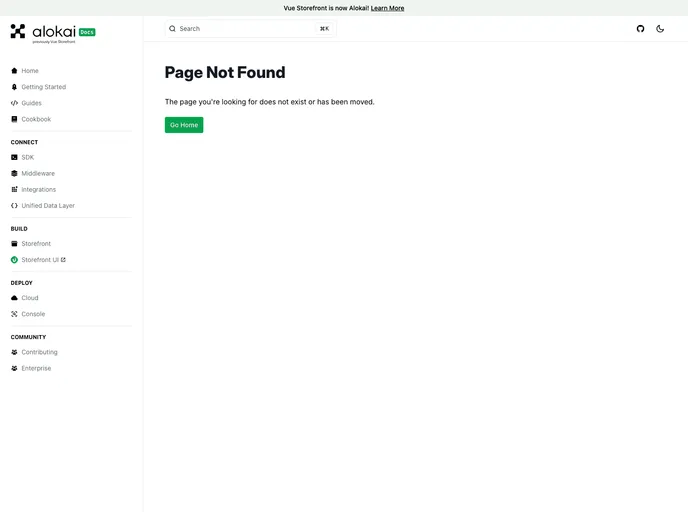Click the ⌘K shortcut badge
The width and height of the screenshot is (688, 512).
(324, 29)
